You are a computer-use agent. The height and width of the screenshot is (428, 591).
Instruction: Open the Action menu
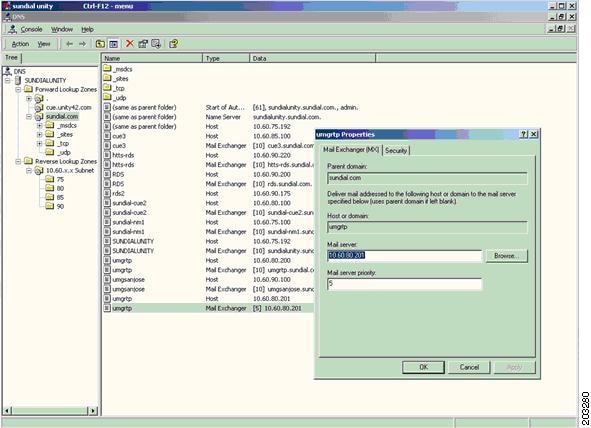point(20,44)
